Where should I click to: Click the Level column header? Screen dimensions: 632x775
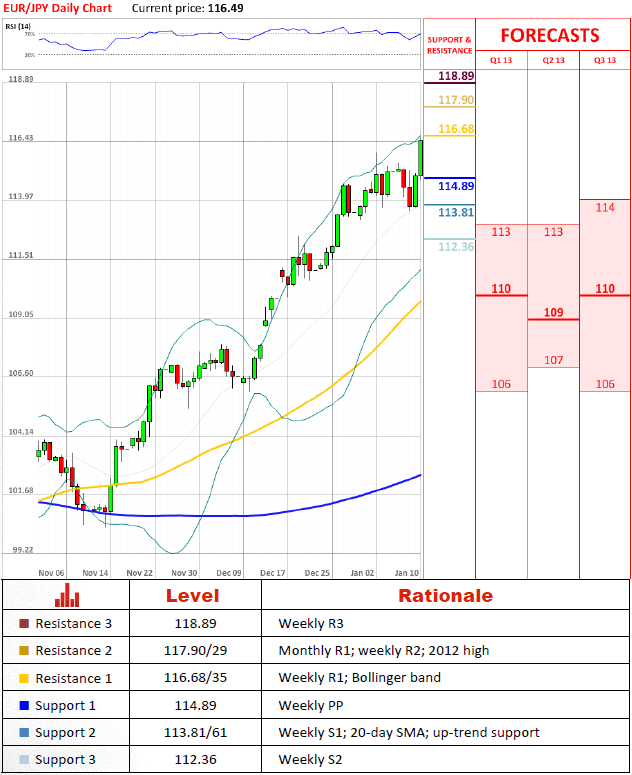click(193, 596)
